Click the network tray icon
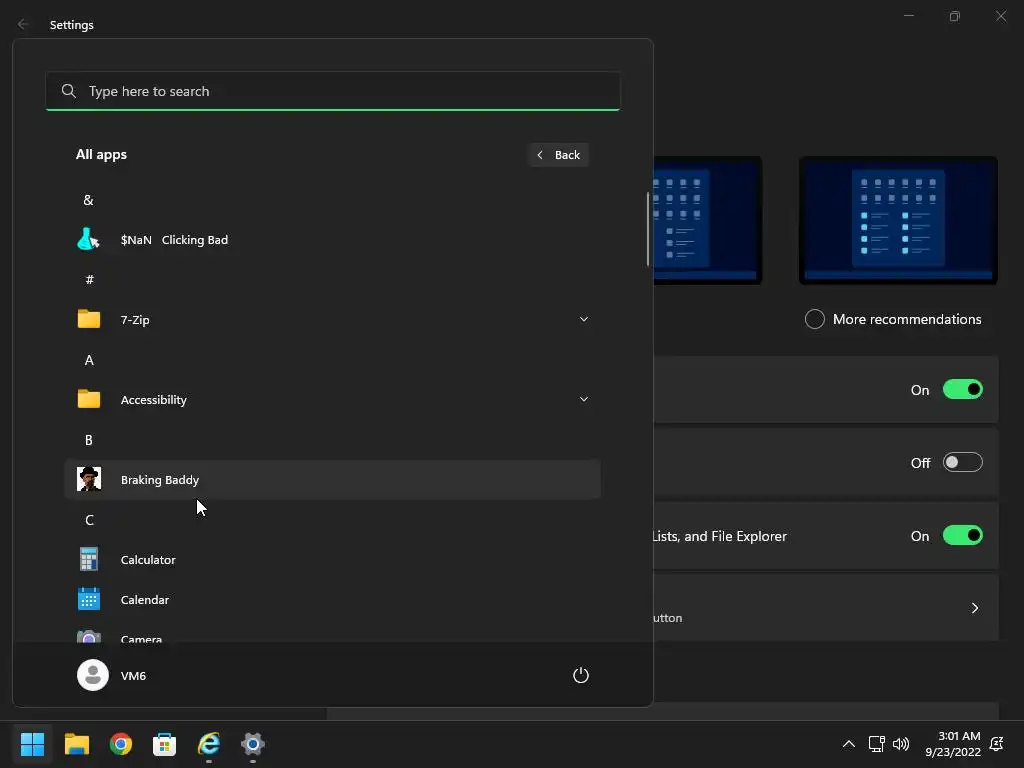The height and width of the screenshot is (768, 1024). [876, 744]
